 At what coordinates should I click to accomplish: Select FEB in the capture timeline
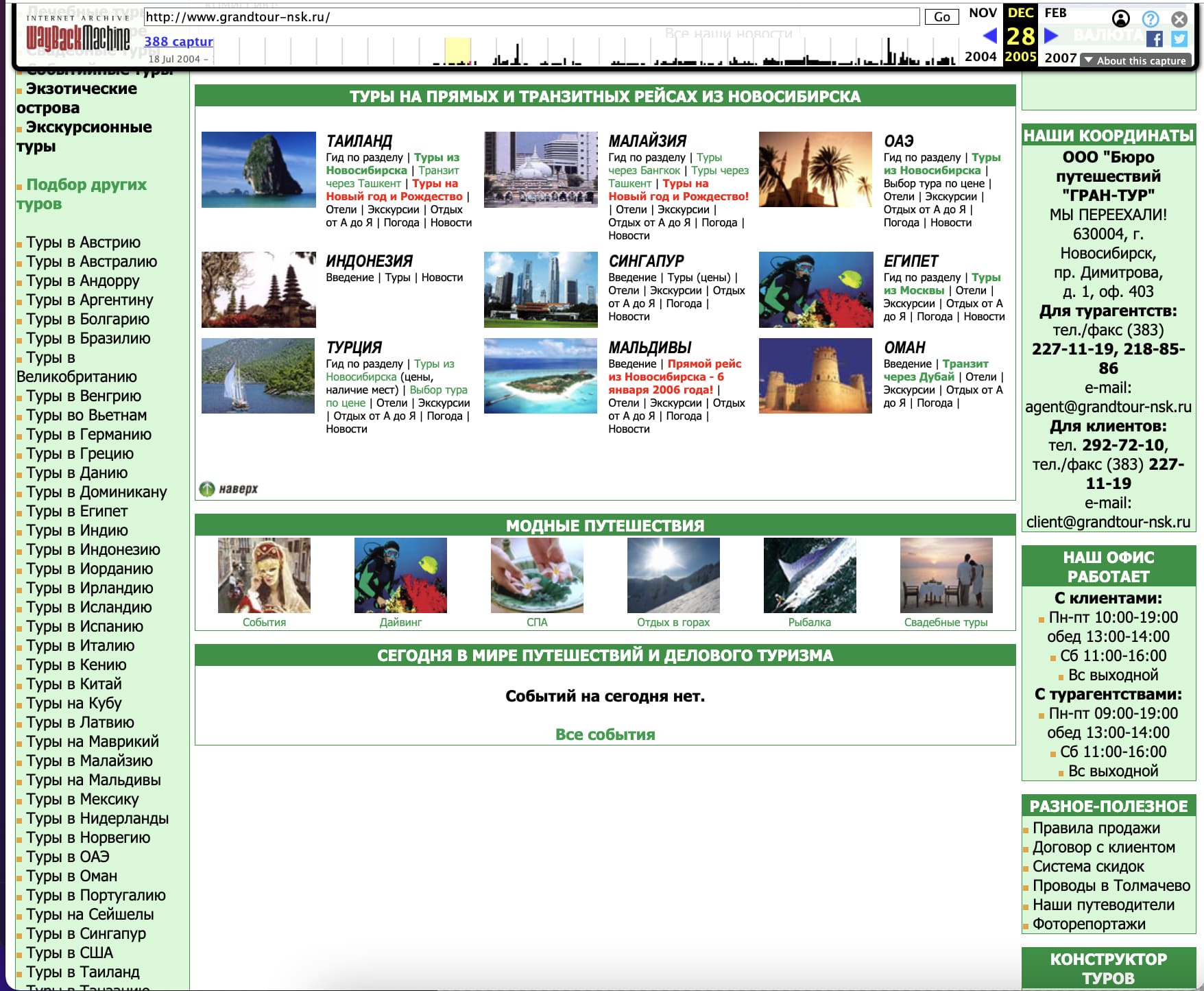coord(1055,13)
